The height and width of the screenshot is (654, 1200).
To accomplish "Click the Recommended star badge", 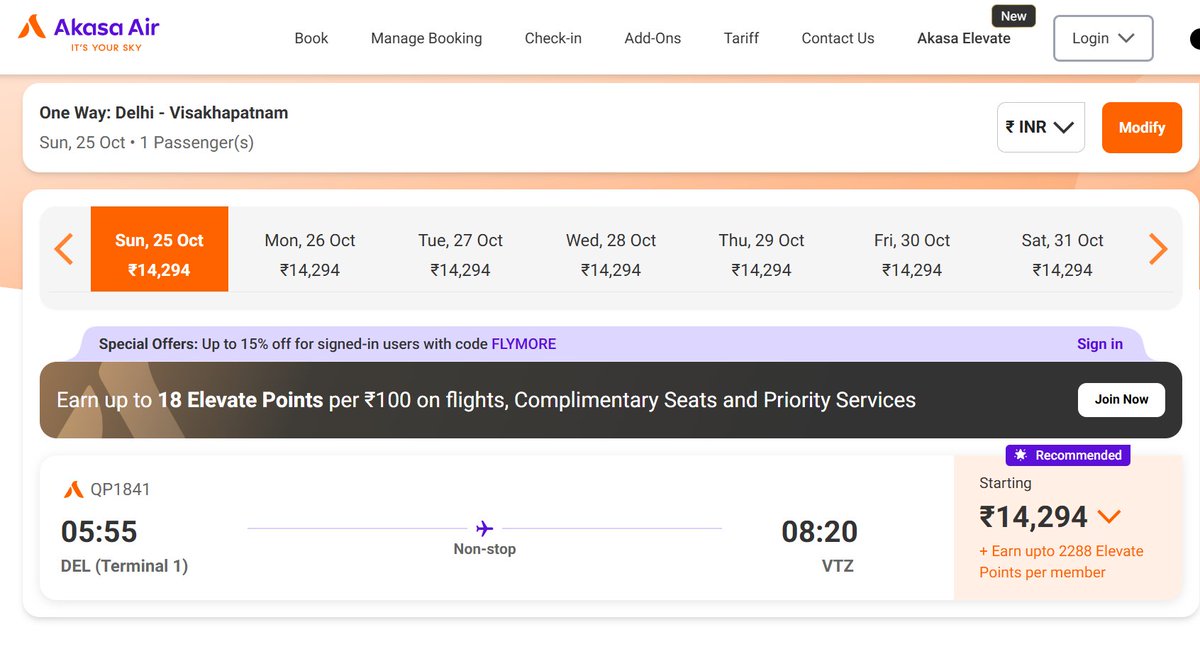I will (1068, 455).
